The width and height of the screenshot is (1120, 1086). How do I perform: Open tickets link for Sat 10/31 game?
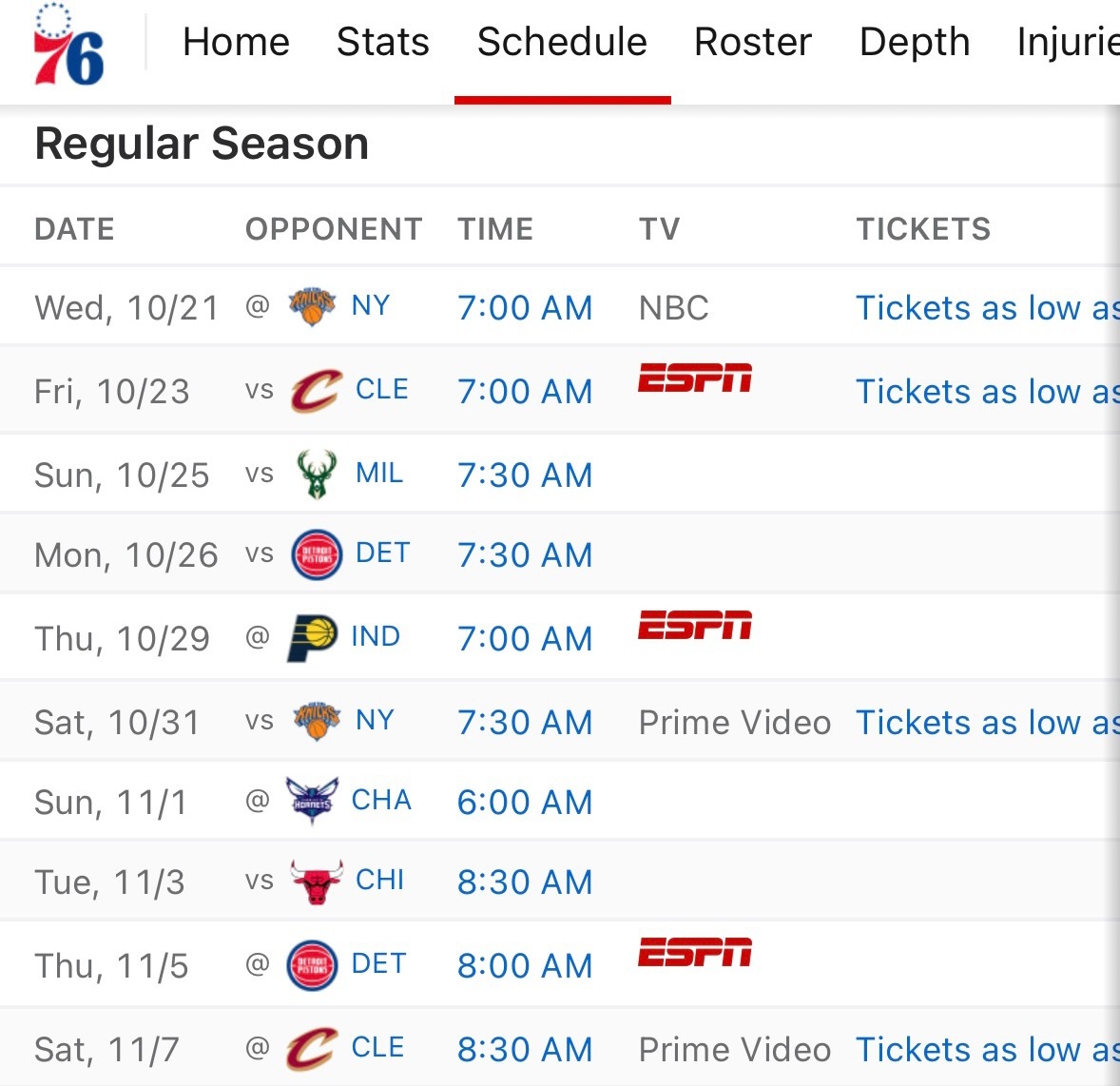(x=988, y=723)
